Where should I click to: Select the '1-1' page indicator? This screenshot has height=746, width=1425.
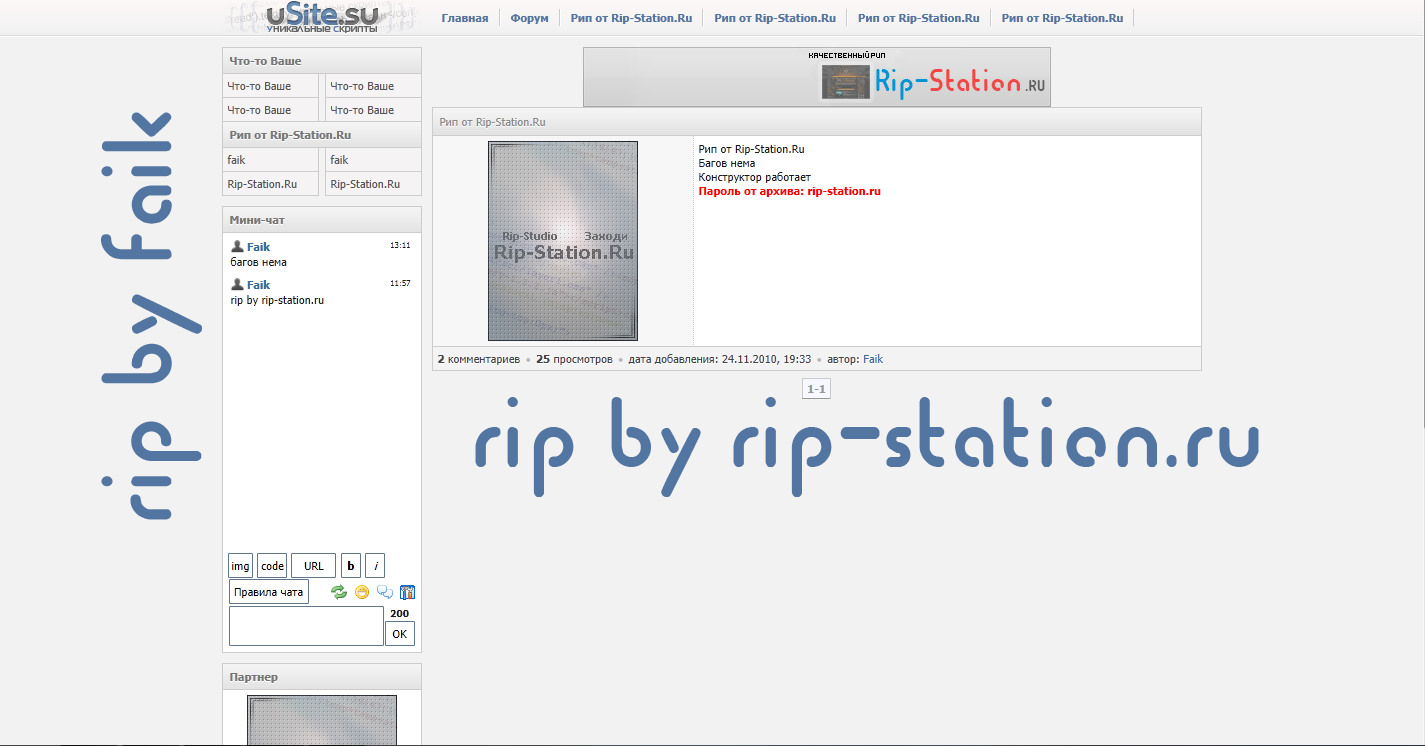[x=816, y=389]
